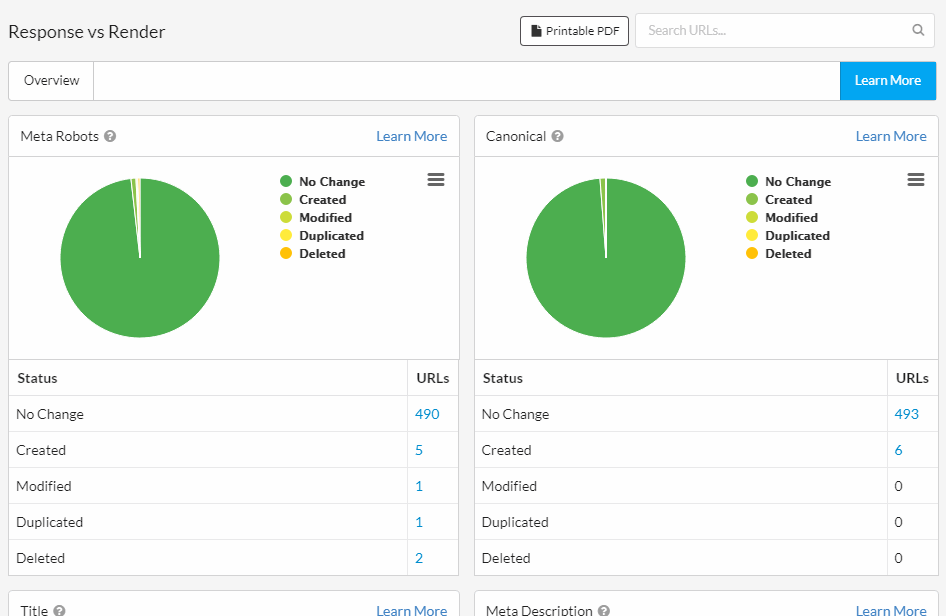Click the Title help question icon
Image resolution: width=946 pixels, height=616 pixels.
pyautogui.click(x=59, y=611)
